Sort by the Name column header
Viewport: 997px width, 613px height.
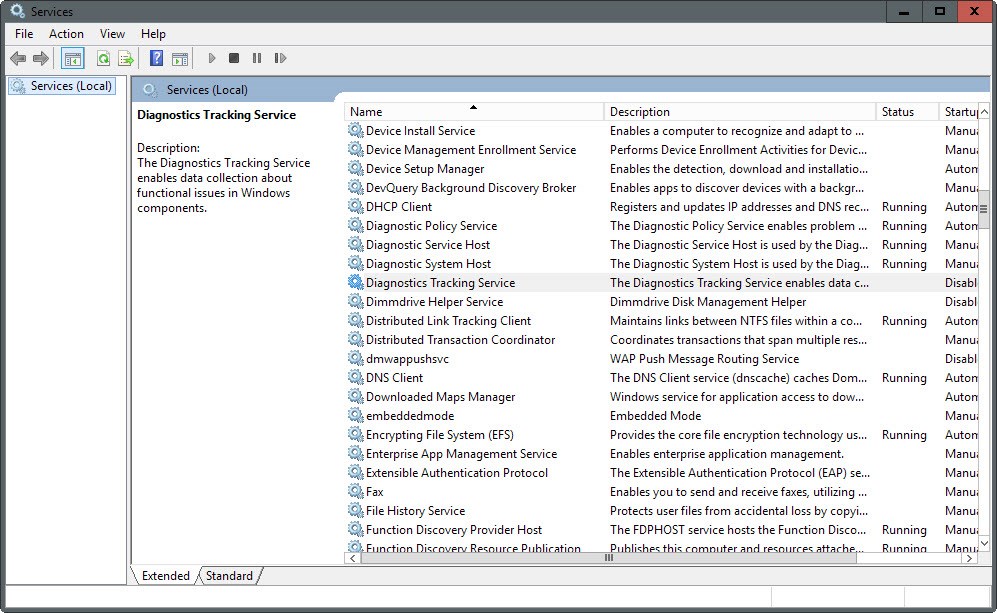474,112
